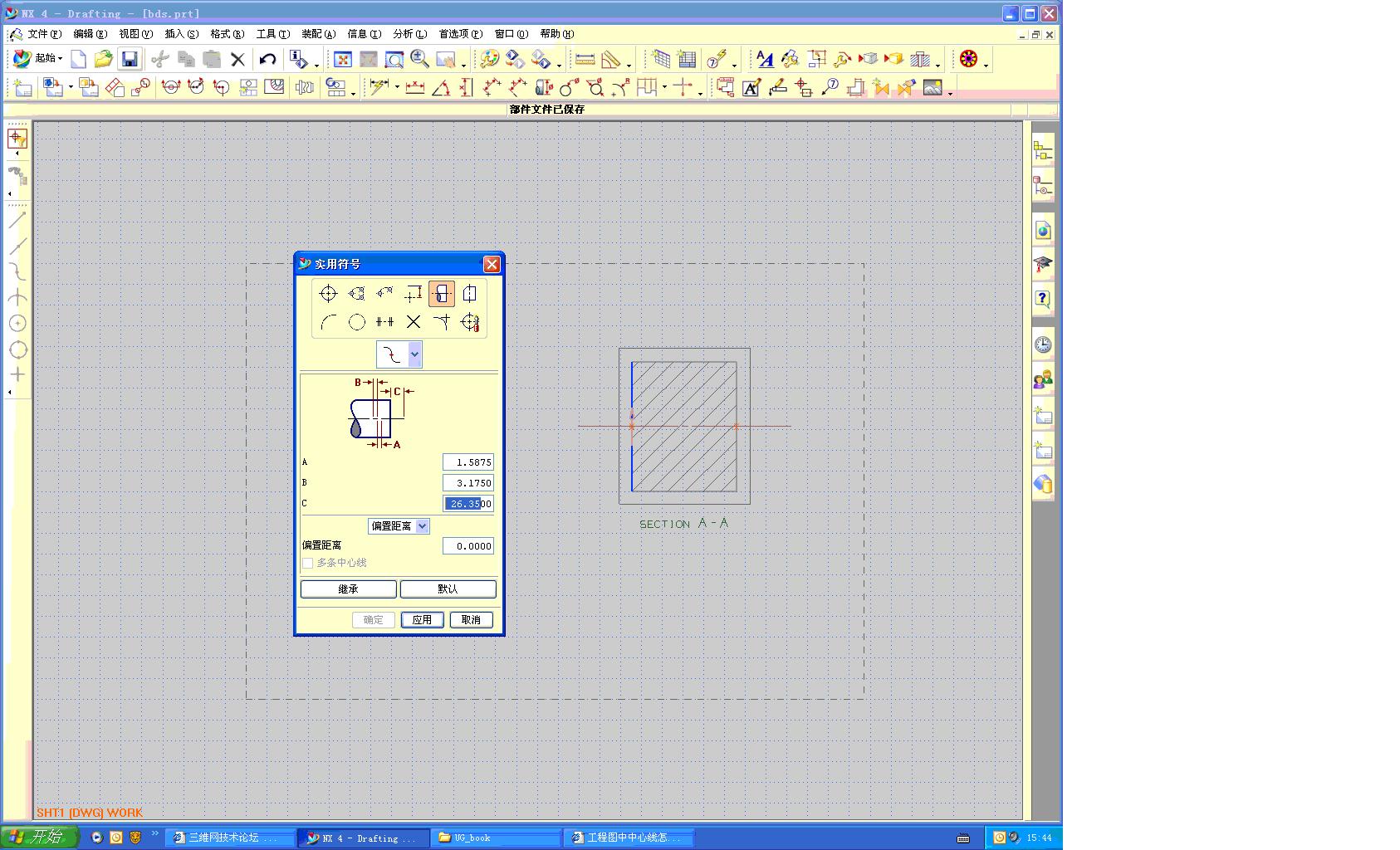Click the Undo arrow icon

click(267, 59)
